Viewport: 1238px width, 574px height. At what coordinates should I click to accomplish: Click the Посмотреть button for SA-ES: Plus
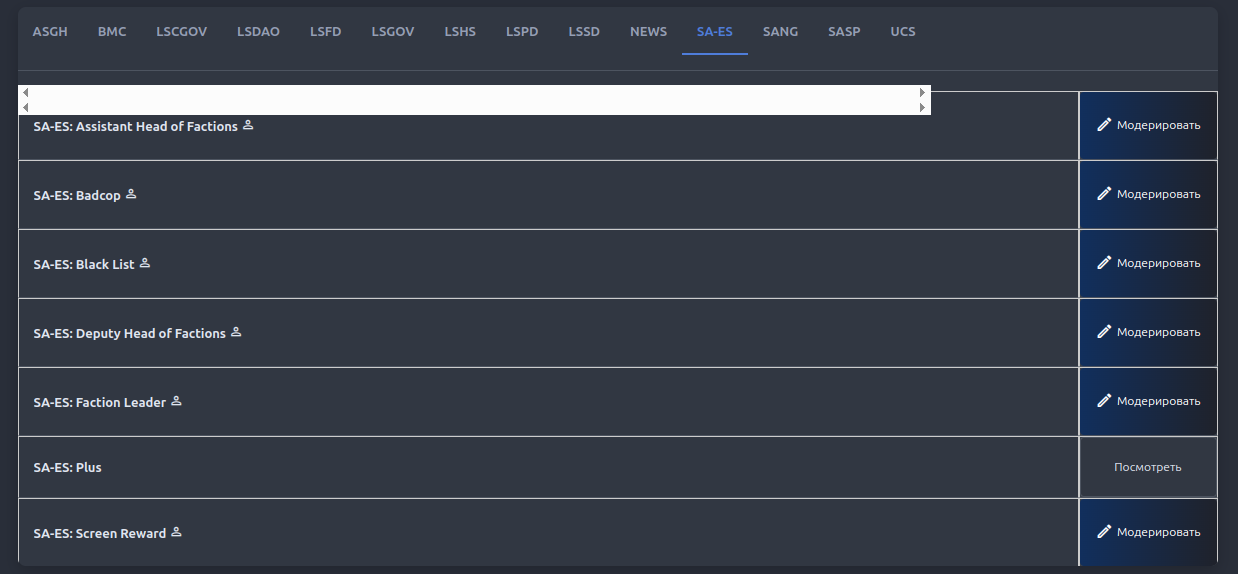tap(1148, 467)
